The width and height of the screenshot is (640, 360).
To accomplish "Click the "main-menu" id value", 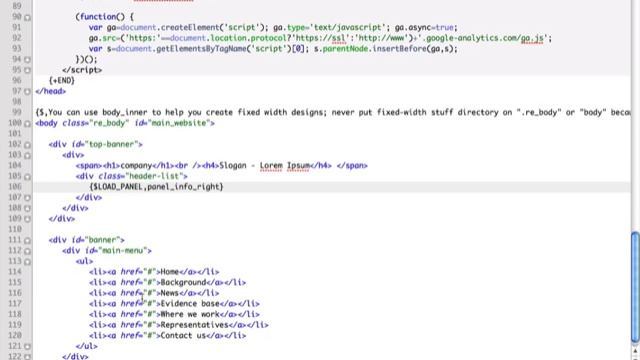I will (x=122, y=250).
